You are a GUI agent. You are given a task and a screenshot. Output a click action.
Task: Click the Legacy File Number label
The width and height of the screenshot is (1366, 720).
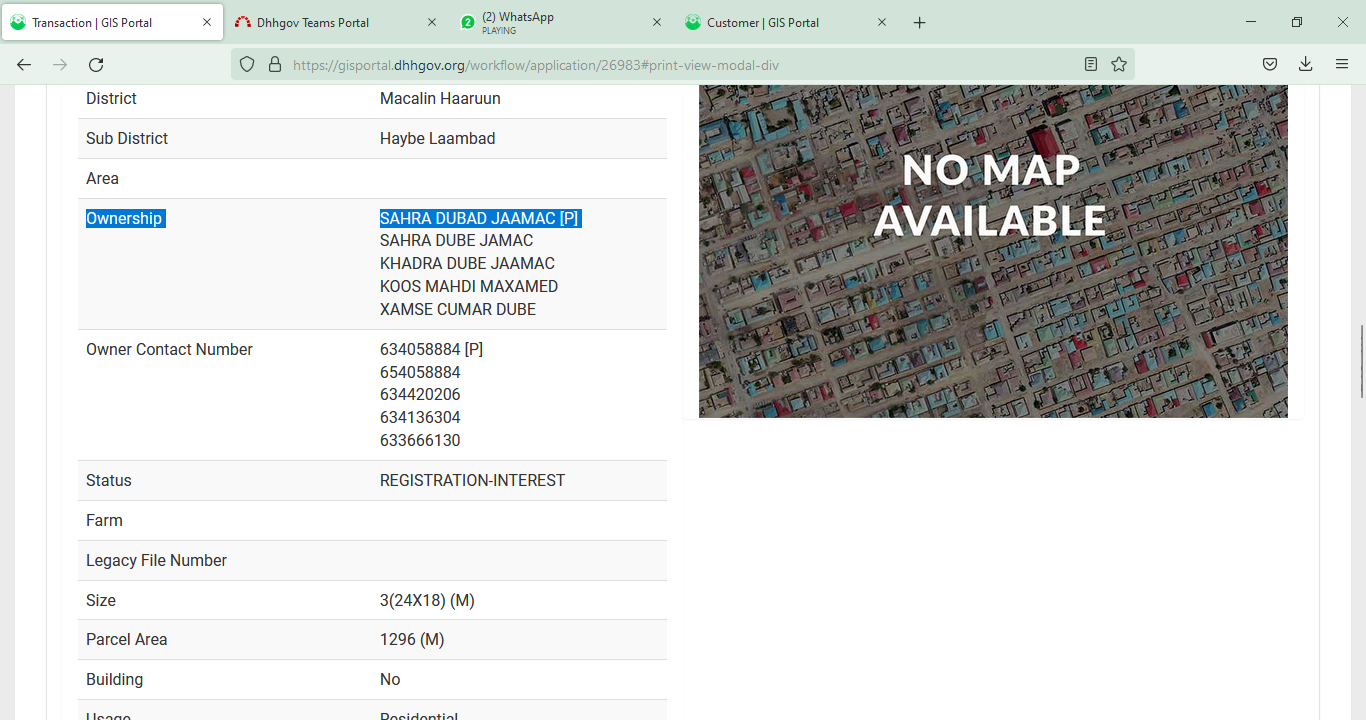(x=156, y=561)
